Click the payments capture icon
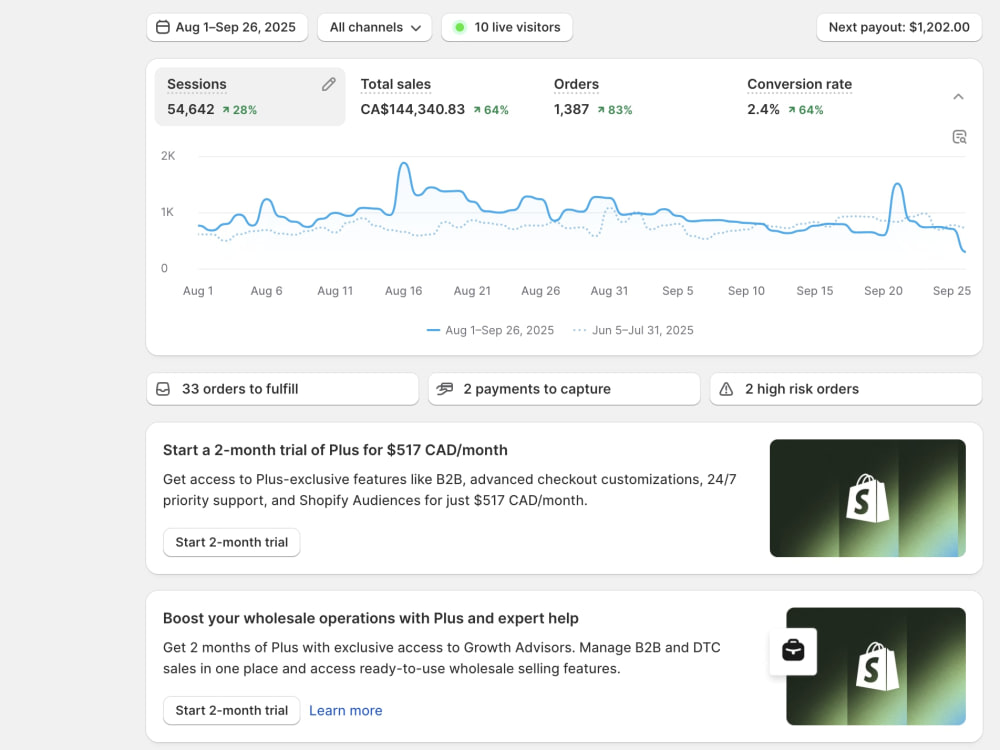This screenshot has width=1000, height=750. coord(445,388)
